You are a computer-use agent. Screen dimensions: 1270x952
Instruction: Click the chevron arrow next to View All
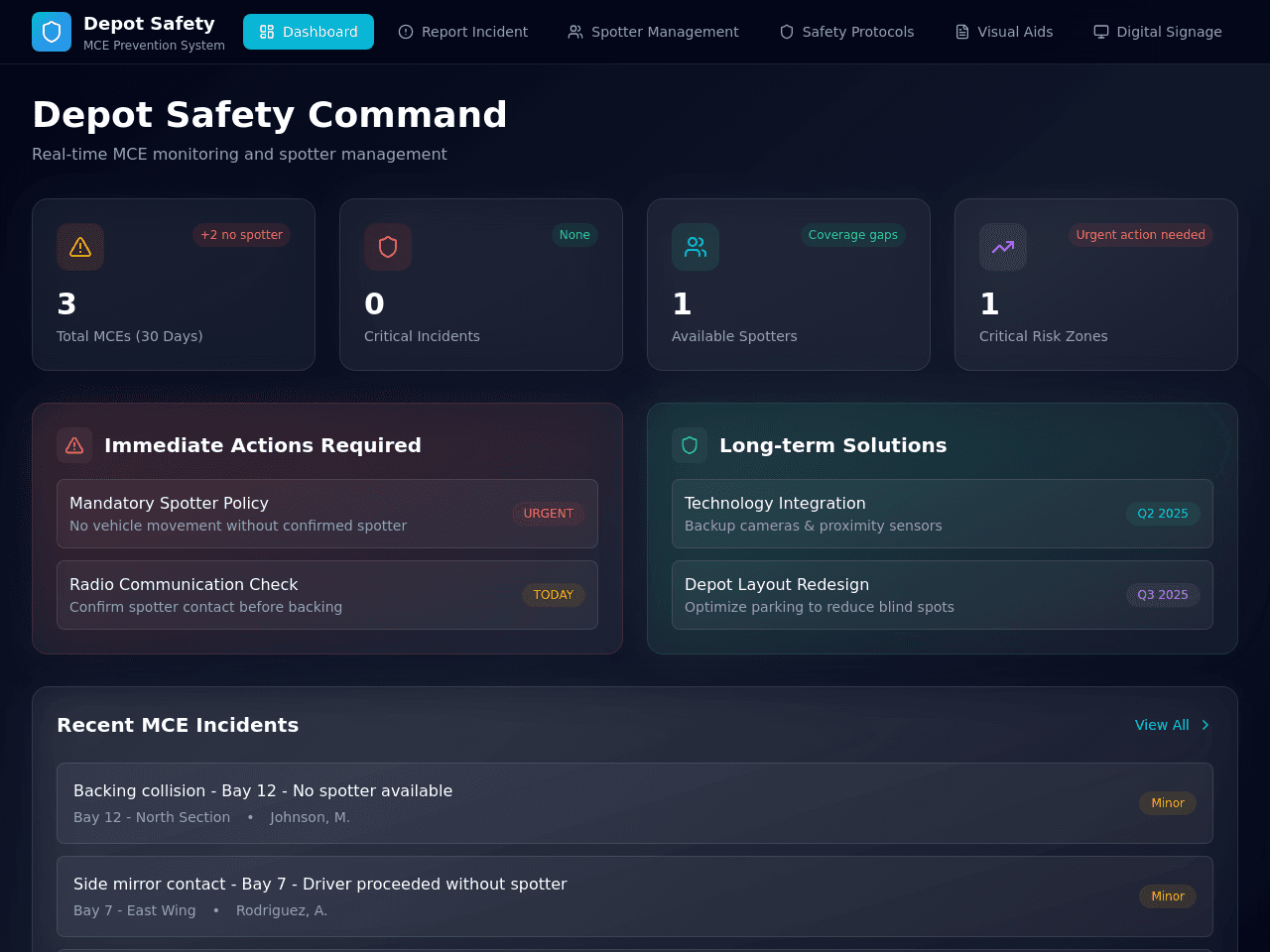pyautogui.click(x=1206, y=725)
